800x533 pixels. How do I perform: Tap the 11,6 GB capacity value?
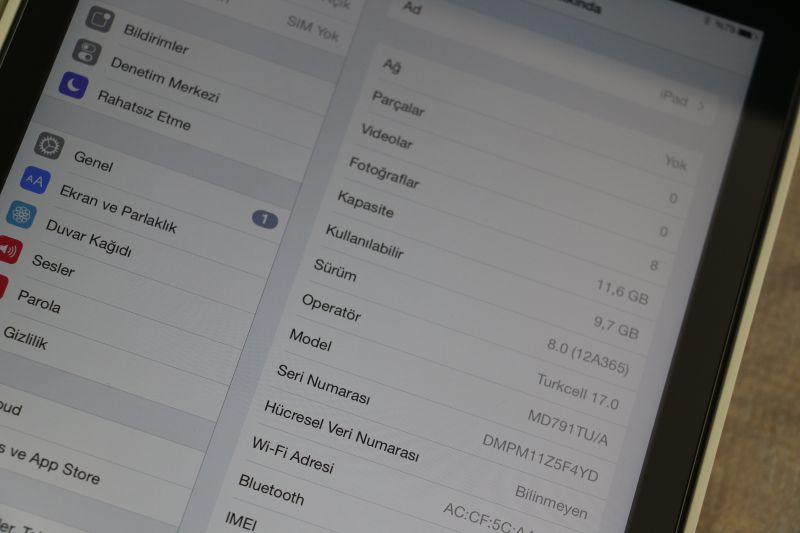tap(622, 292)
